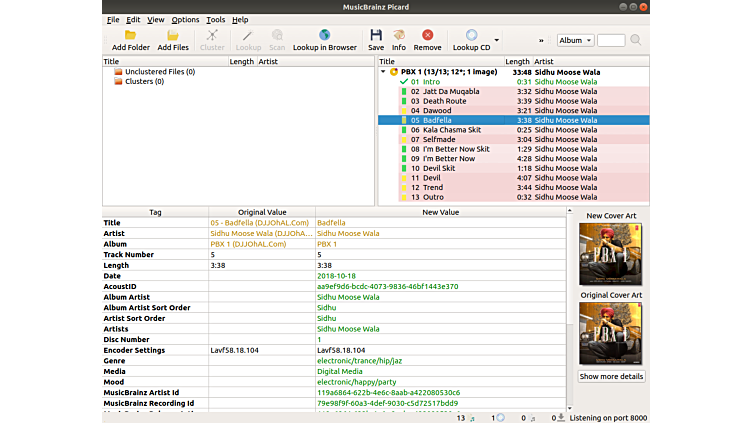Open the Tools menu
The height and width of the screenshot is (423, 752).
[216, 19]
